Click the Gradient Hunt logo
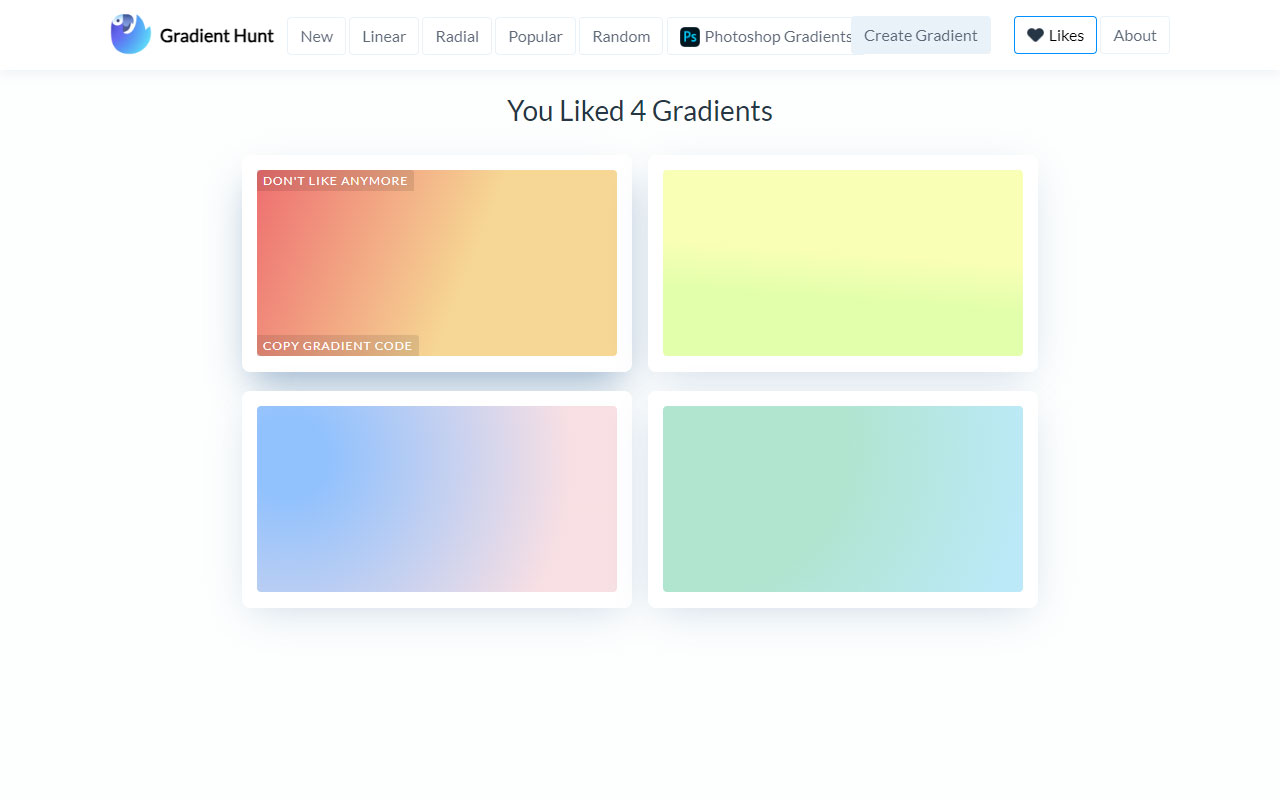The width and height of the screenshot is (1280, 800). point(130,34)
